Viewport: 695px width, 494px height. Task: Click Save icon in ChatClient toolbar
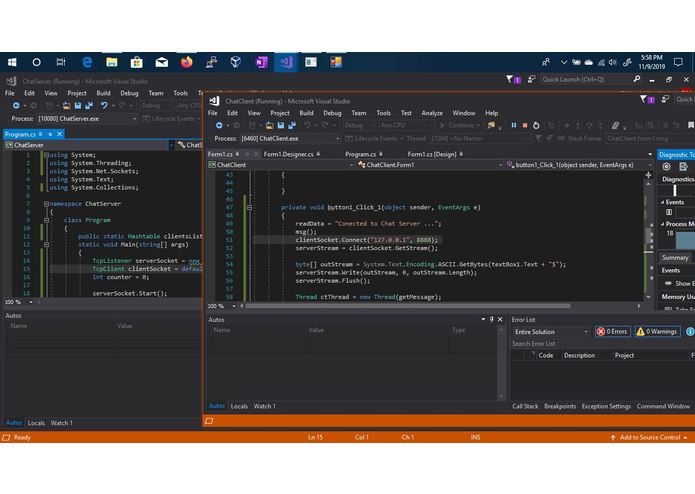(x=281, y=125)
